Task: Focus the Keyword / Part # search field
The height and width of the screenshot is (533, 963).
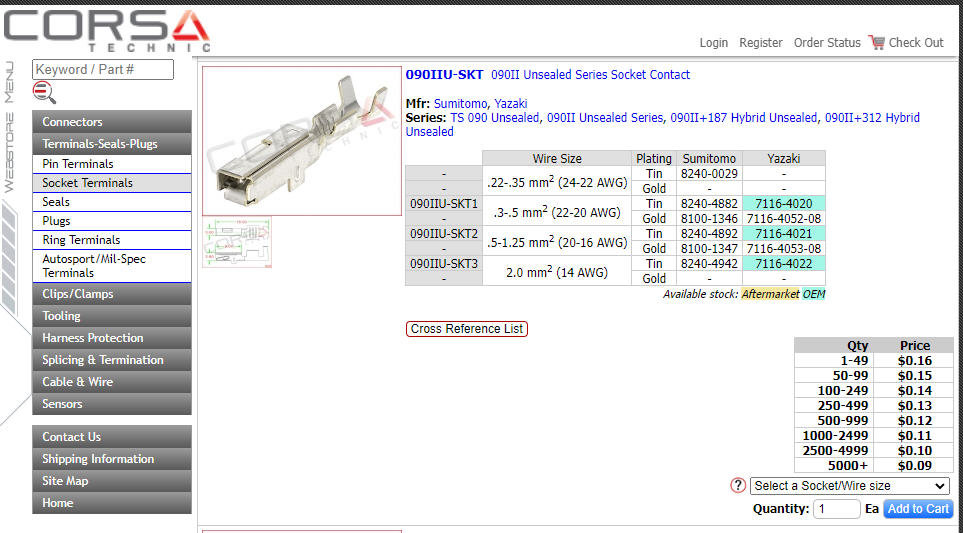Action: tap(103, 69)
